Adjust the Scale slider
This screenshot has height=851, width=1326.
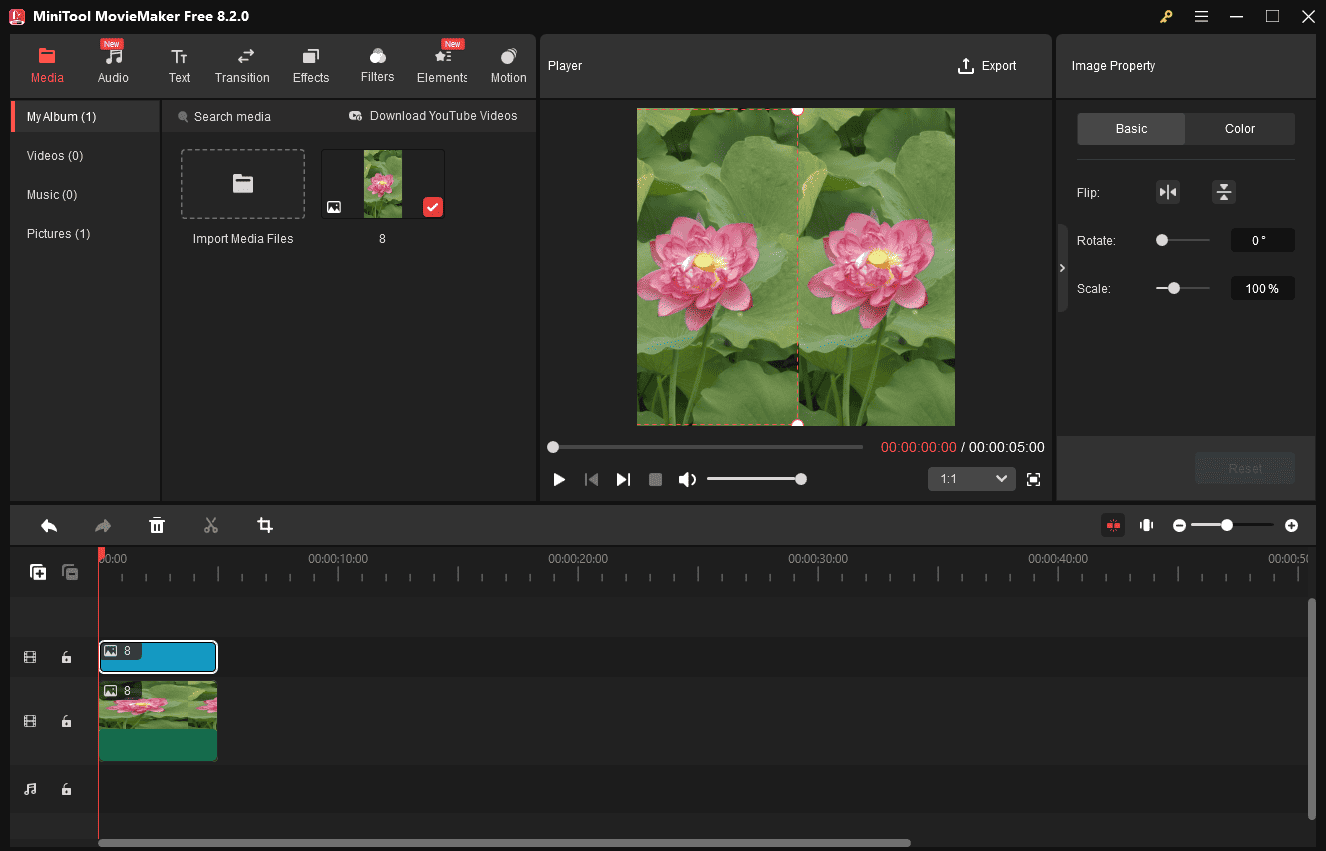(x=1183, y=288)
